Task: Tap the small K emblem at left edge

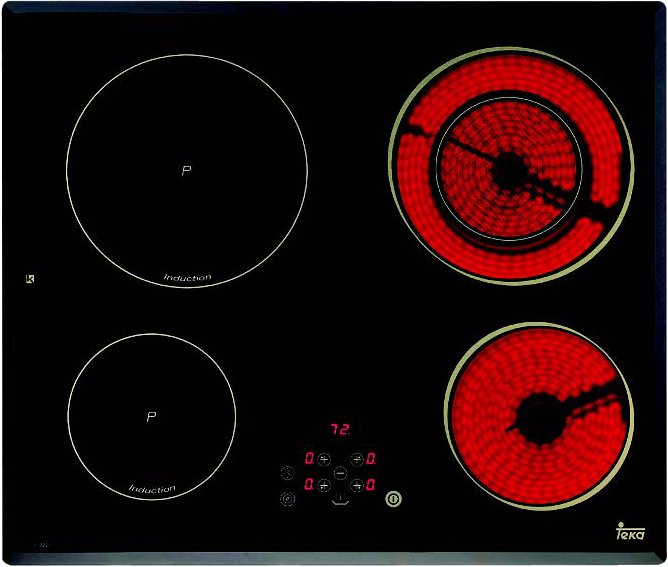Action: (30, 279)
